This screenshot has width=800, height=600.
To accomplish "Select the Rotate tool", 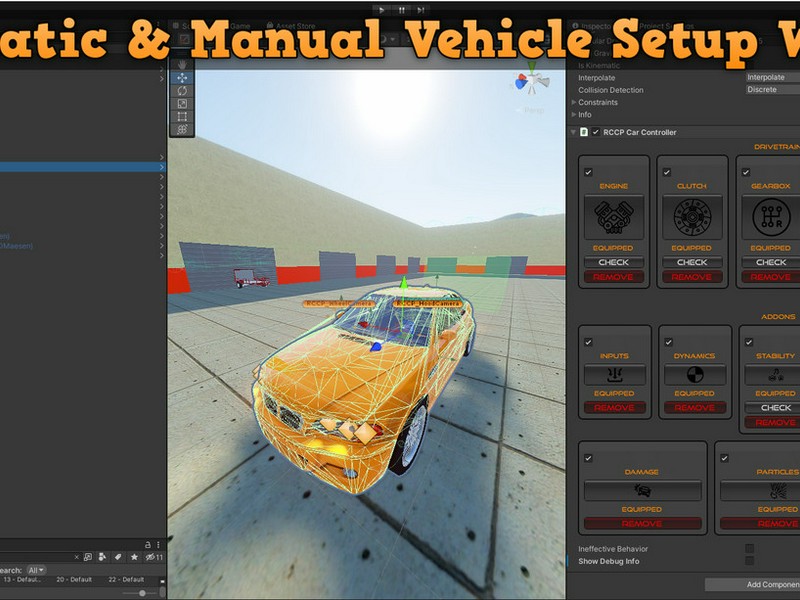I will coord(182,91).
